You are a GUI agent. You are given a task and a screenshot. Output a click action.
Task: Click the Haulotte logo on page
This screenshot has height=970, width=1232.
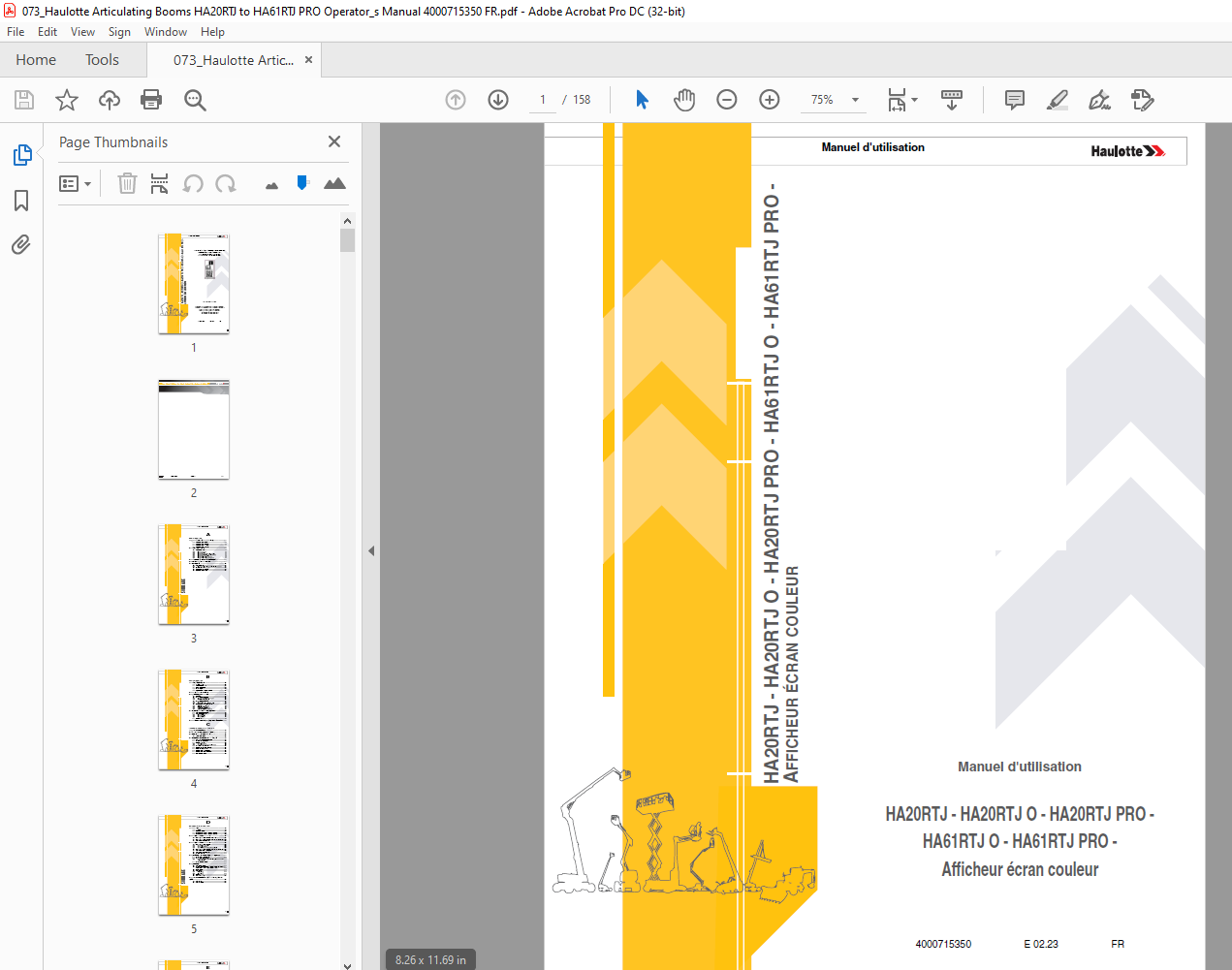1127,151
